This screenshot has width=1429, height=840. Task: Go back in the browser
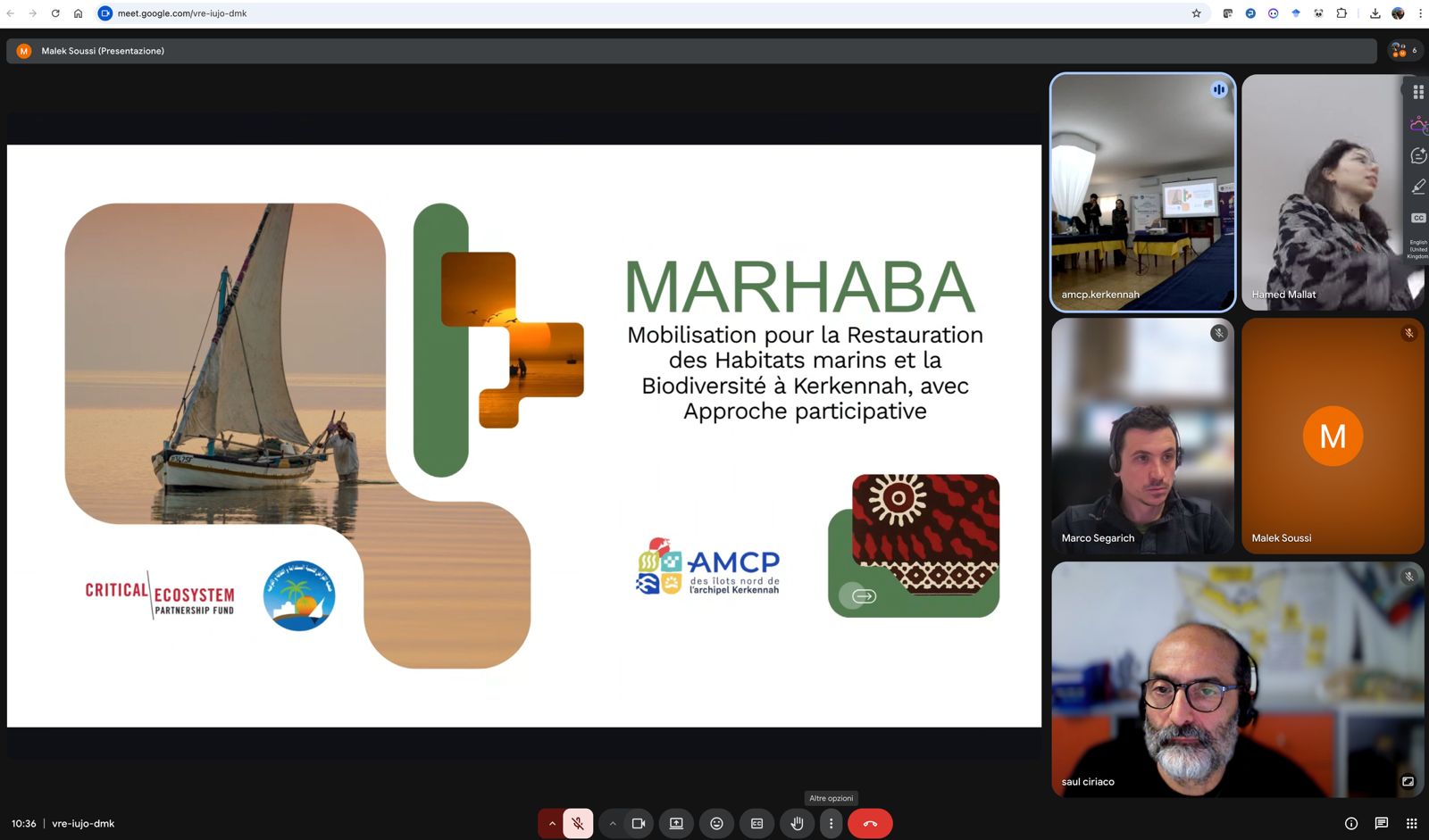[11, 13]
